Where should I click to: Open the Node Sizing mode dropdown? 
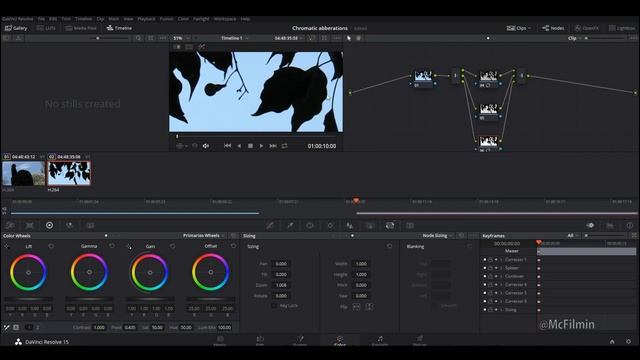[438, 236]
